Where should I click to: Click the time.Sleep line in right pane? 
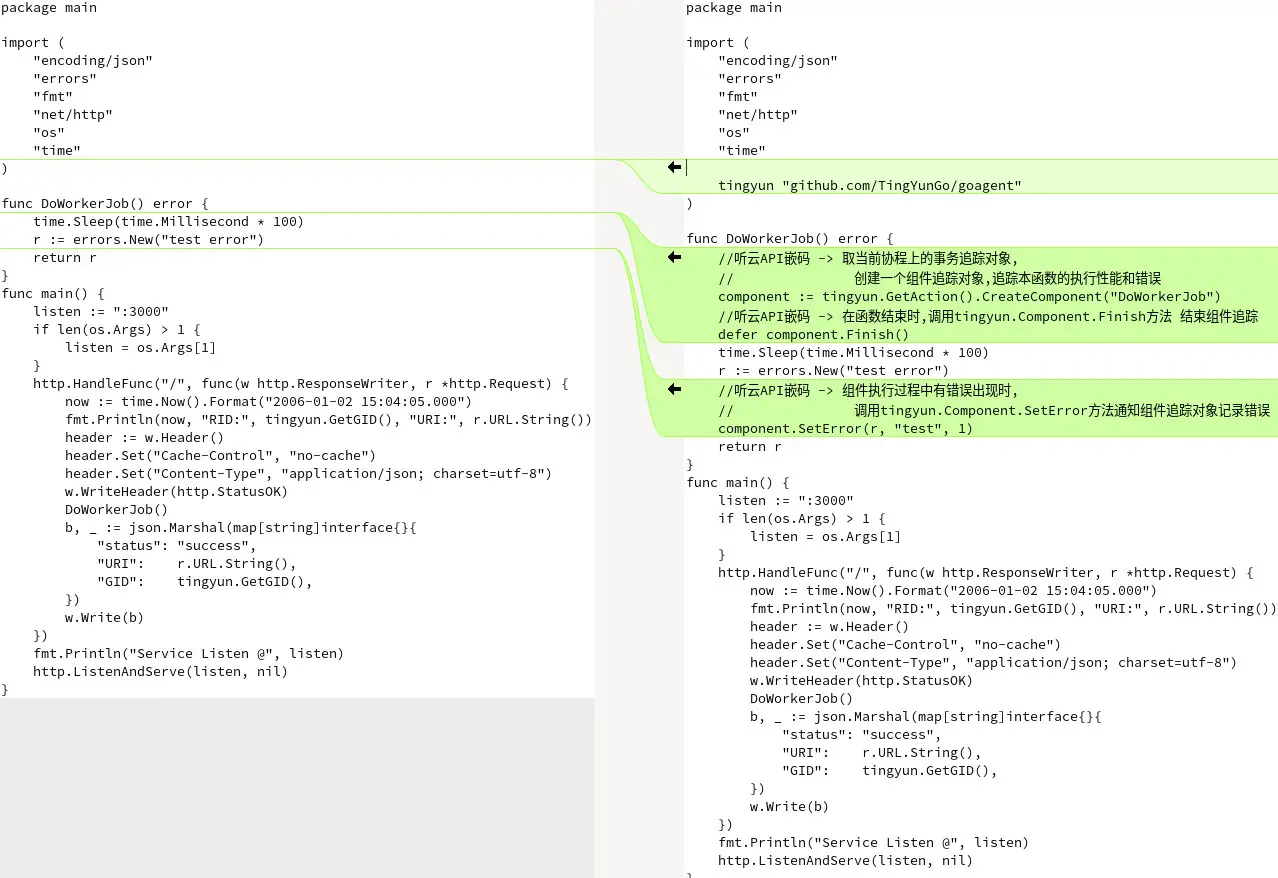pos(853,353)
